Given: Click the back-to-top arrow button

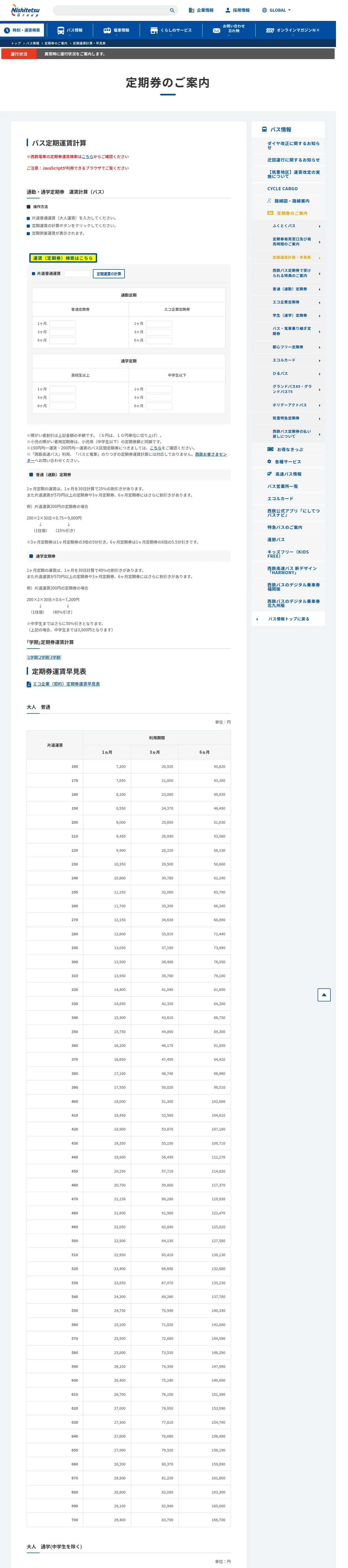Looking at the screenshot, I should tap(324, 995).
